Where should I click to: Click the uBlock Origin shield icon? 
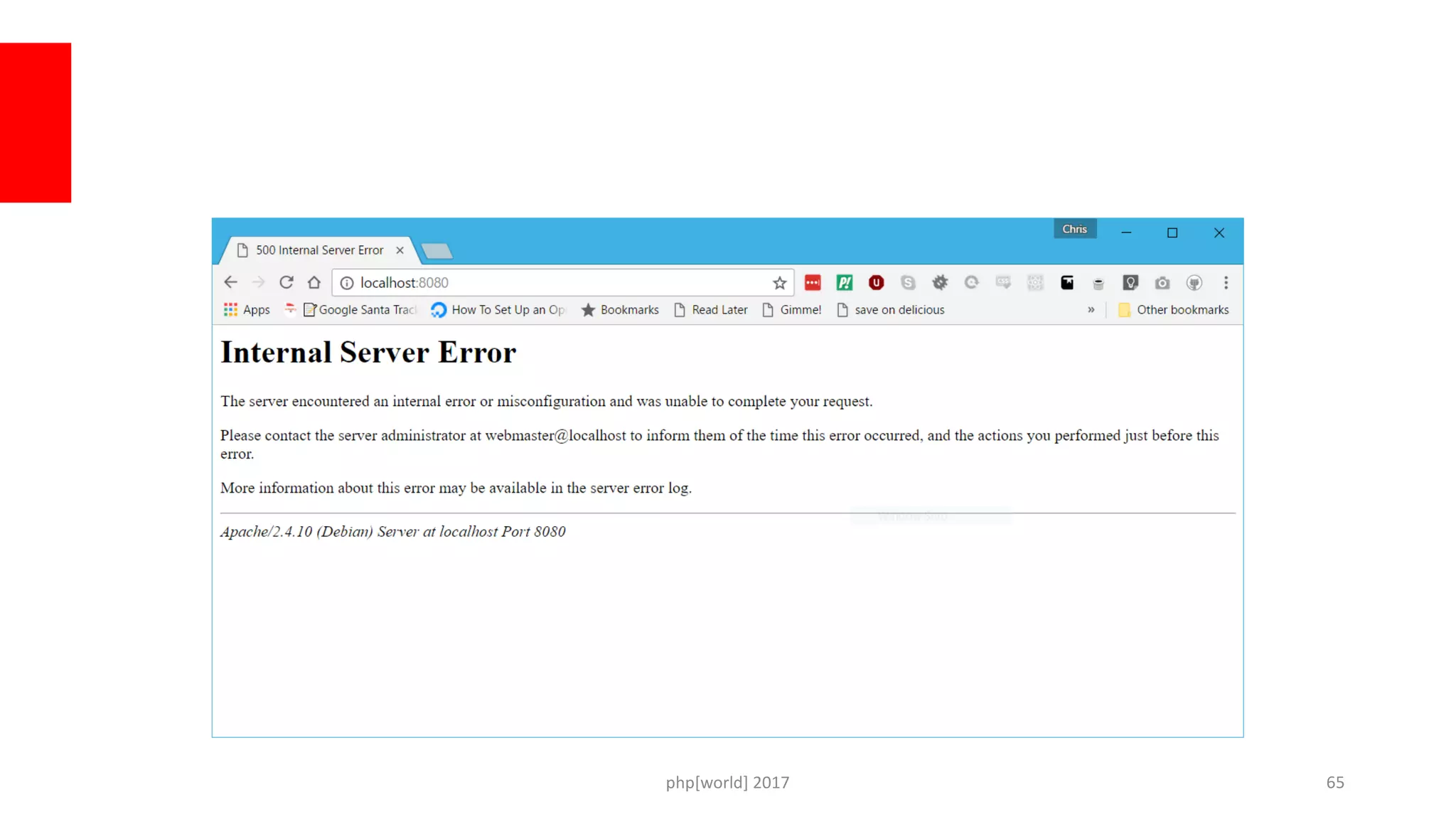[x=876, y=283]
